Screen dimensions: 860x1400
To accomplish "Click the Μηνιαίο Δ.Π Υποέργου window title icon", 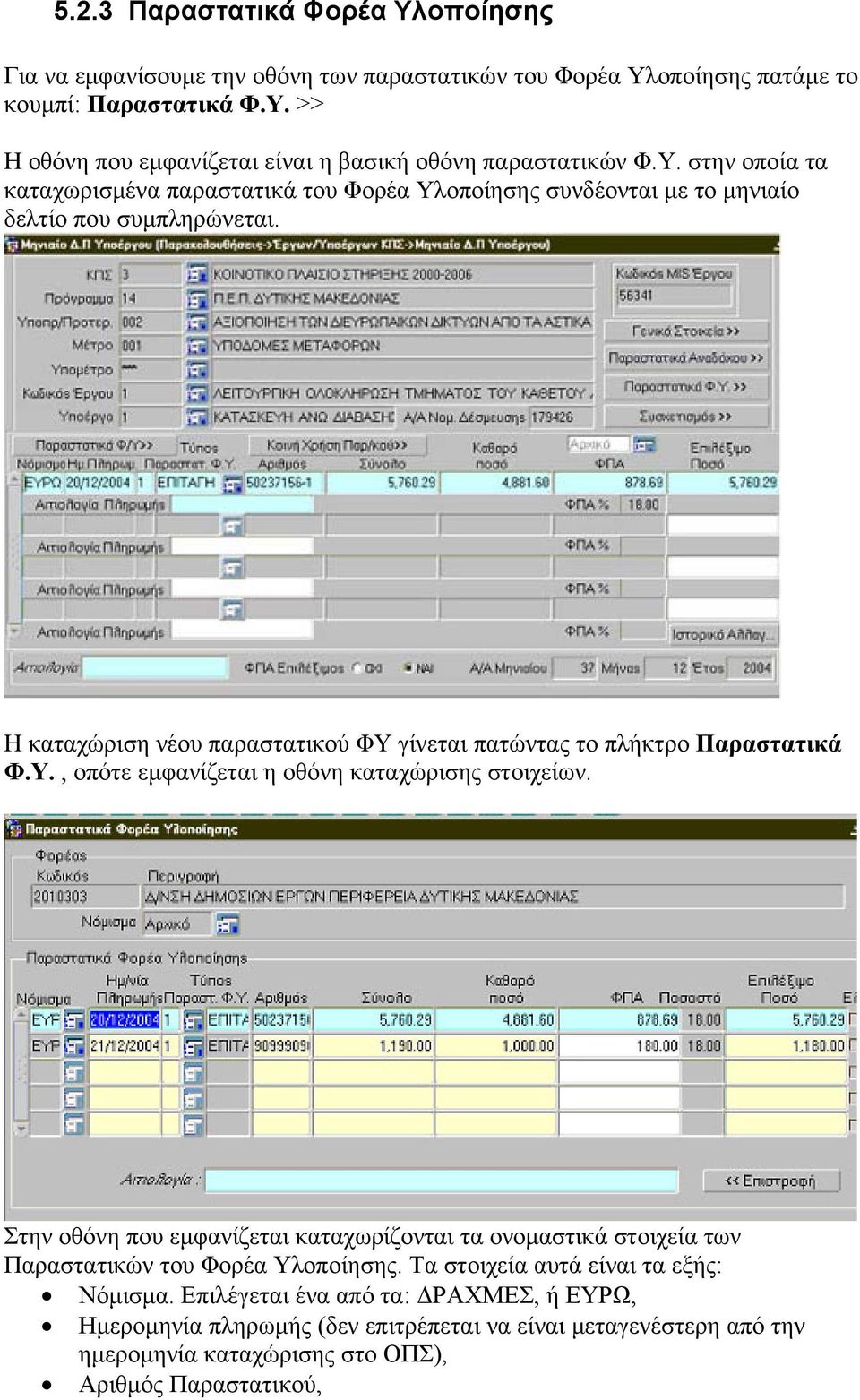I will point(13,244).
